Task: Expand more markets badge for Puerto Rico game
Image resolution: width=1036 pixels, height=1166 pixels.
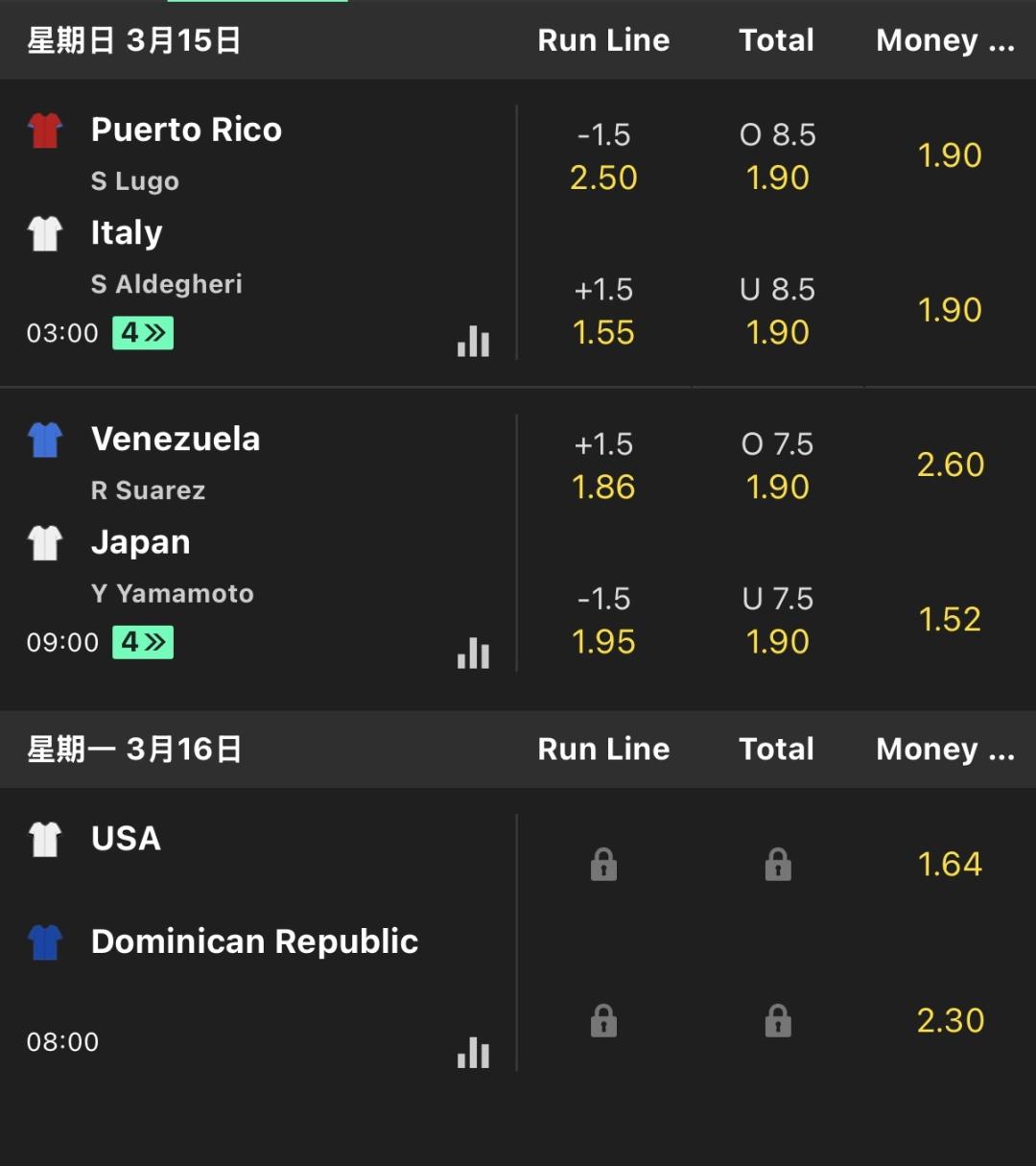Action: [143, 333]
